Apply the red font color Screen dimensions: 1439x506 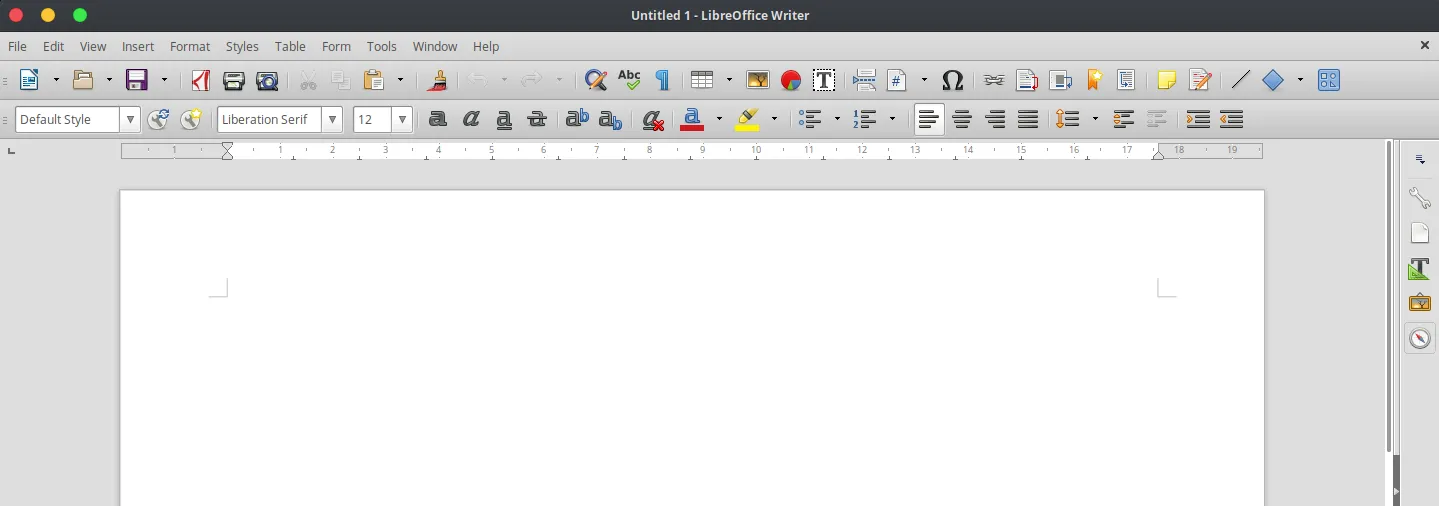click(x=692, y=120)
